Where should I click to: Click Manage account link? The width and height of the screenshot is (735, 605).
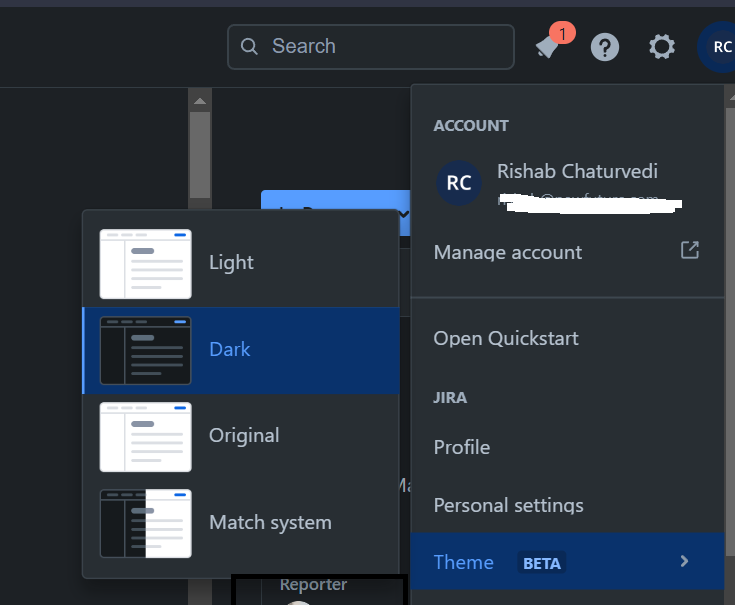[507, 252]
